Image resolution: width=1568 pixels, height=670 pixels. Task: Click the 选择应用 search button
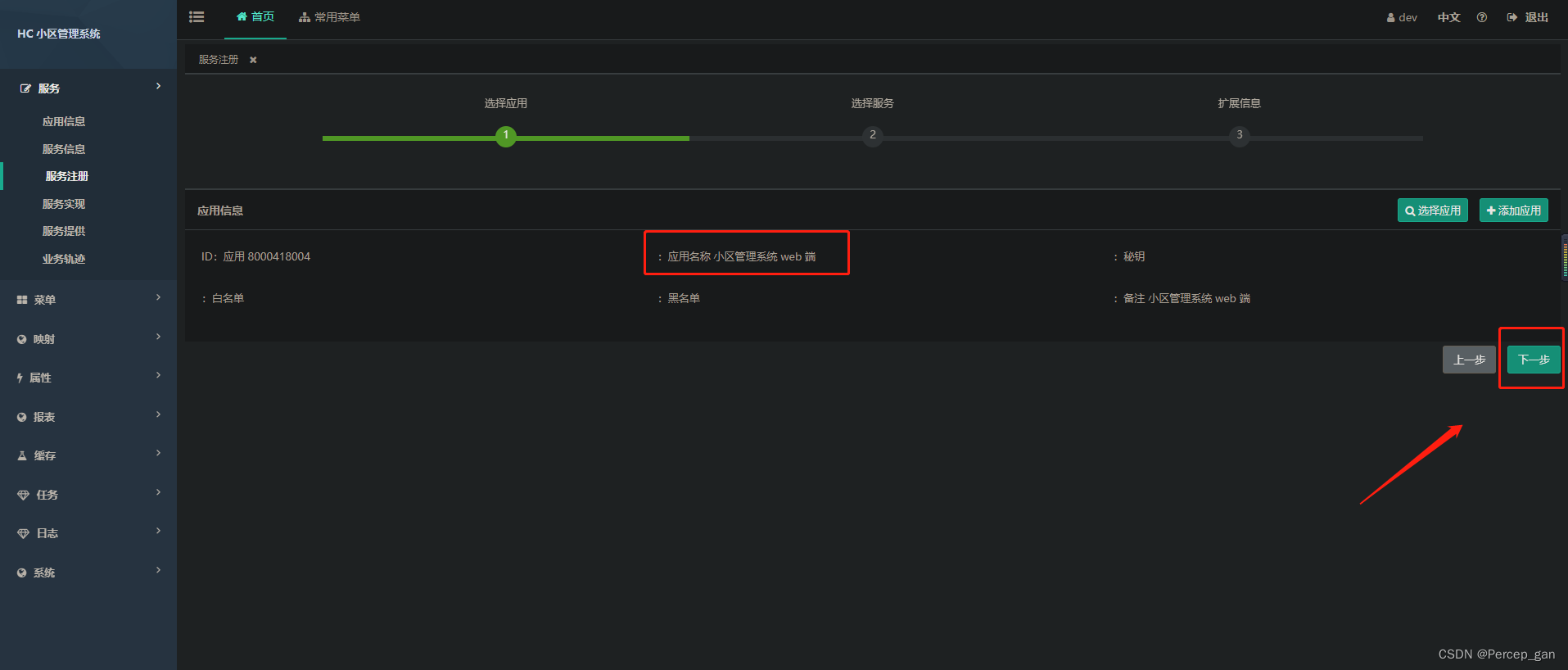pos(1433,211)
